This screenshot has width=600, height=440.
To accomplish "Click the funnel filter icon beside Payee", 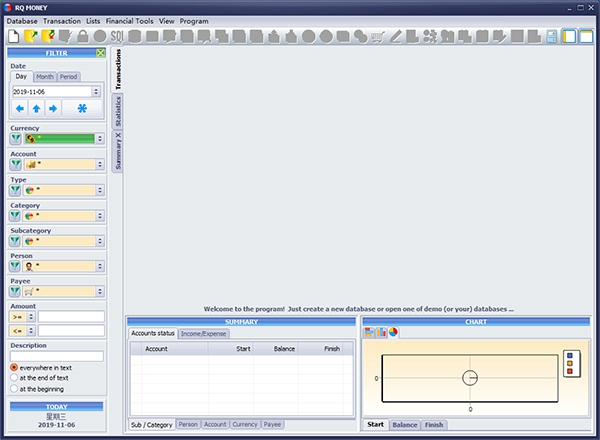I will pos(16,292).
